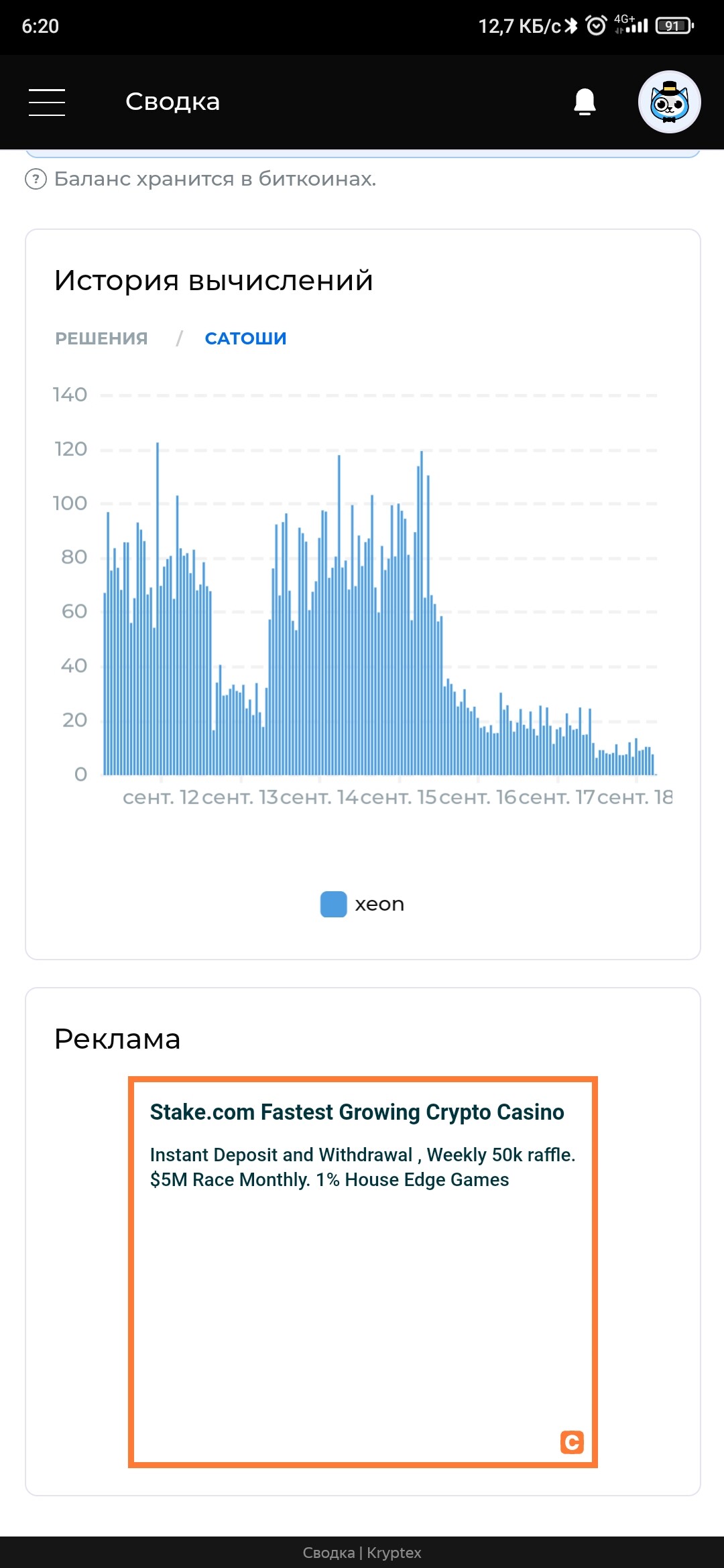Image resolution: width=724 pixels, height=1568 pixels.
Task: Select the сент. 15 axis marker
Action: [x=400, y=797]
